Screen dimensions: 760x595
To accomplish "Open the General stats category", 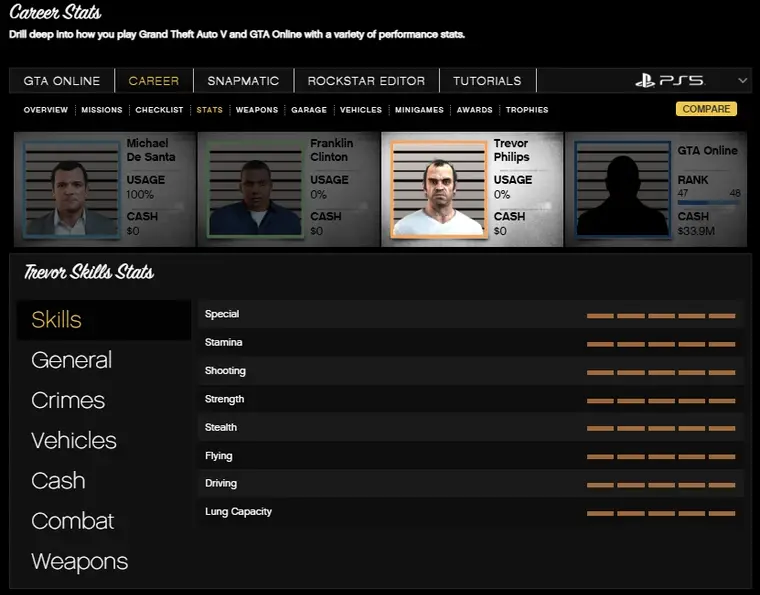I will (71, 360).
